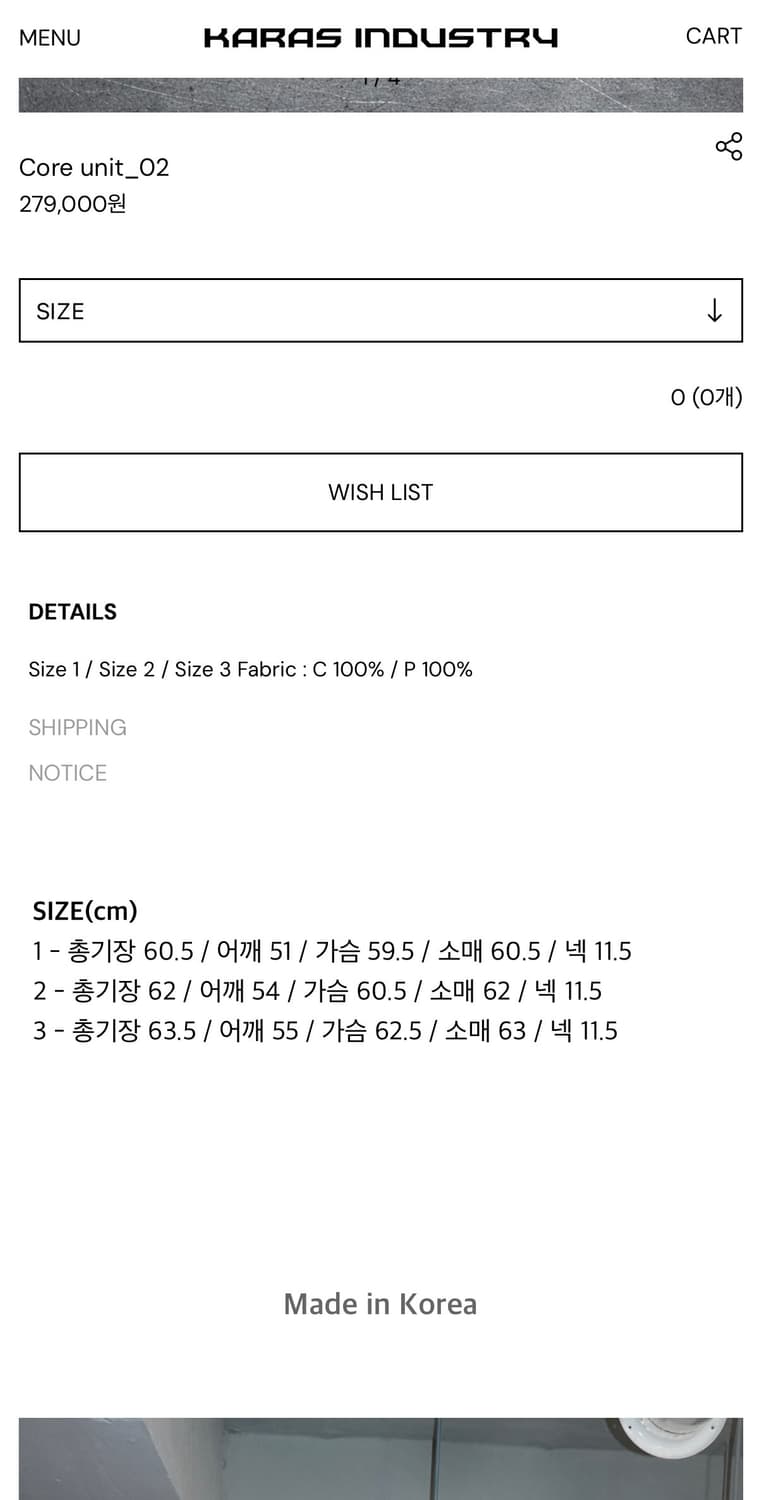The height and width of the screenshot is (1500, 762).
Task: Click the Core unit_02 product title
Action: (94, 167)
